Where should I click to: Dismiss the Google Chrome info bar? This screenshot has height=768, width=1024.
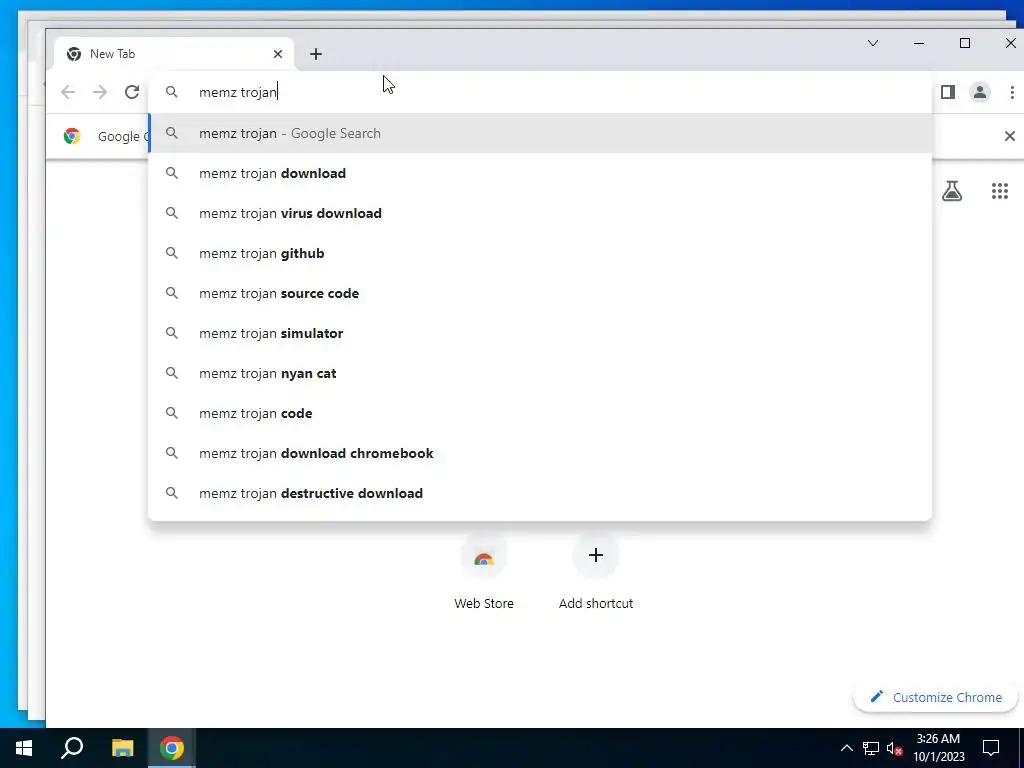coord(1010,136)
